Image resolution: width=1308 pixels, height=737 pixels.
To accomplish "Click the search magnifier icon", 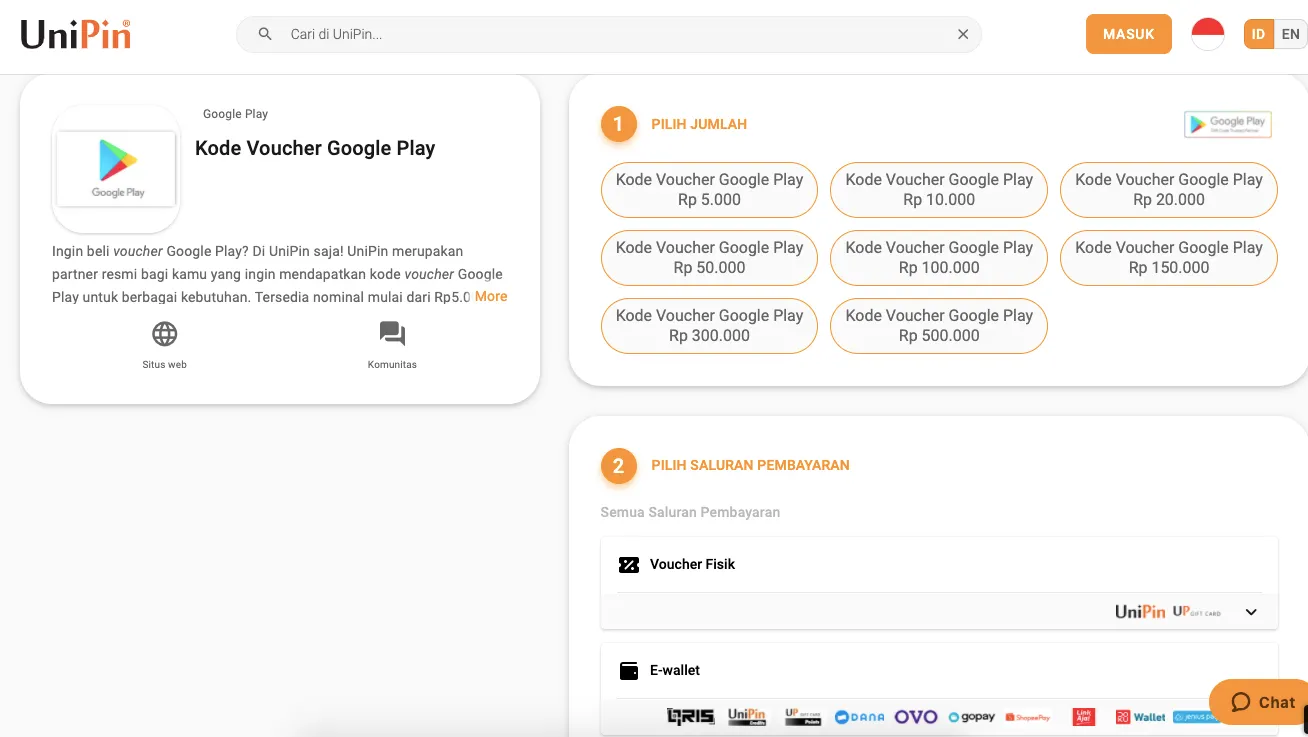I will click(265, 34).
